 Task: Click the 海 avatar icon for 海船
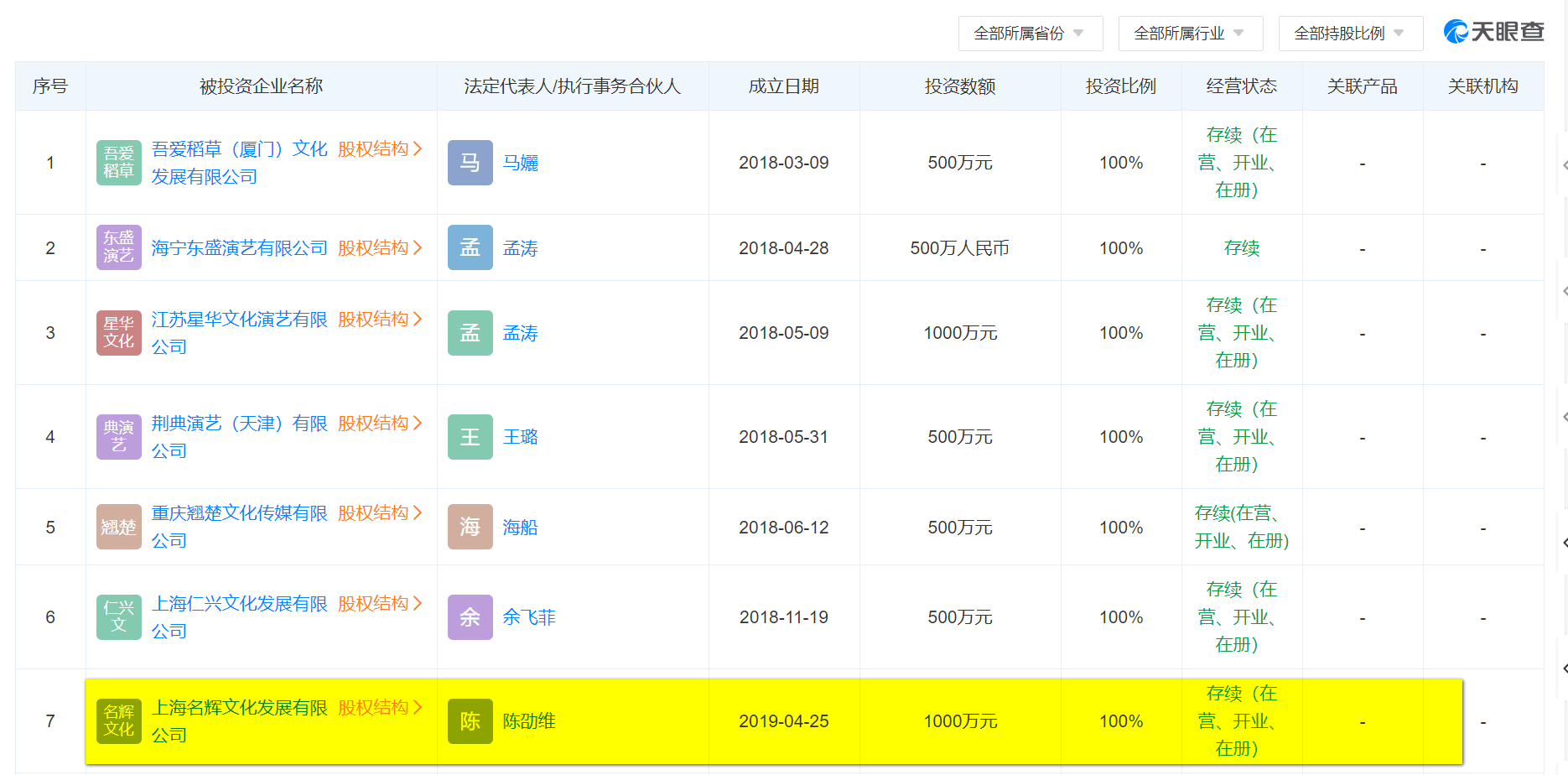coord(470,527)
